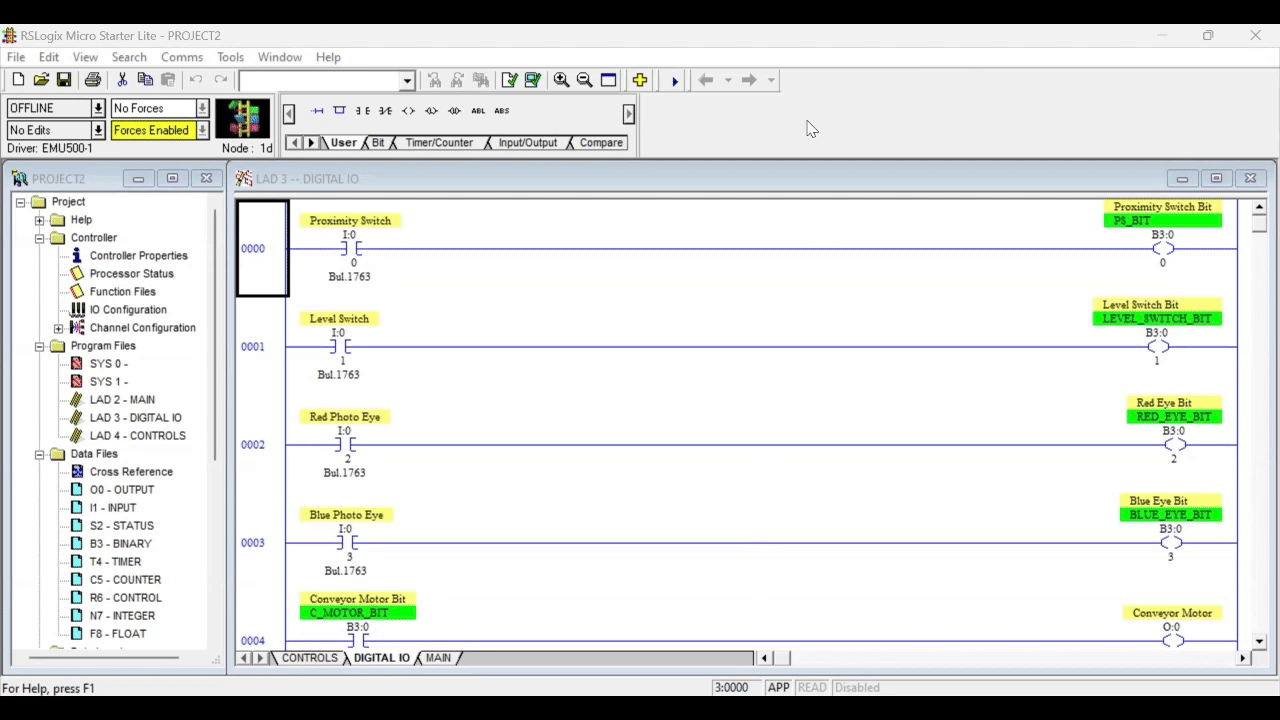Open the Search menu
The height and width of the screenshot is (720, 1280).
click(x=129, y=57)
